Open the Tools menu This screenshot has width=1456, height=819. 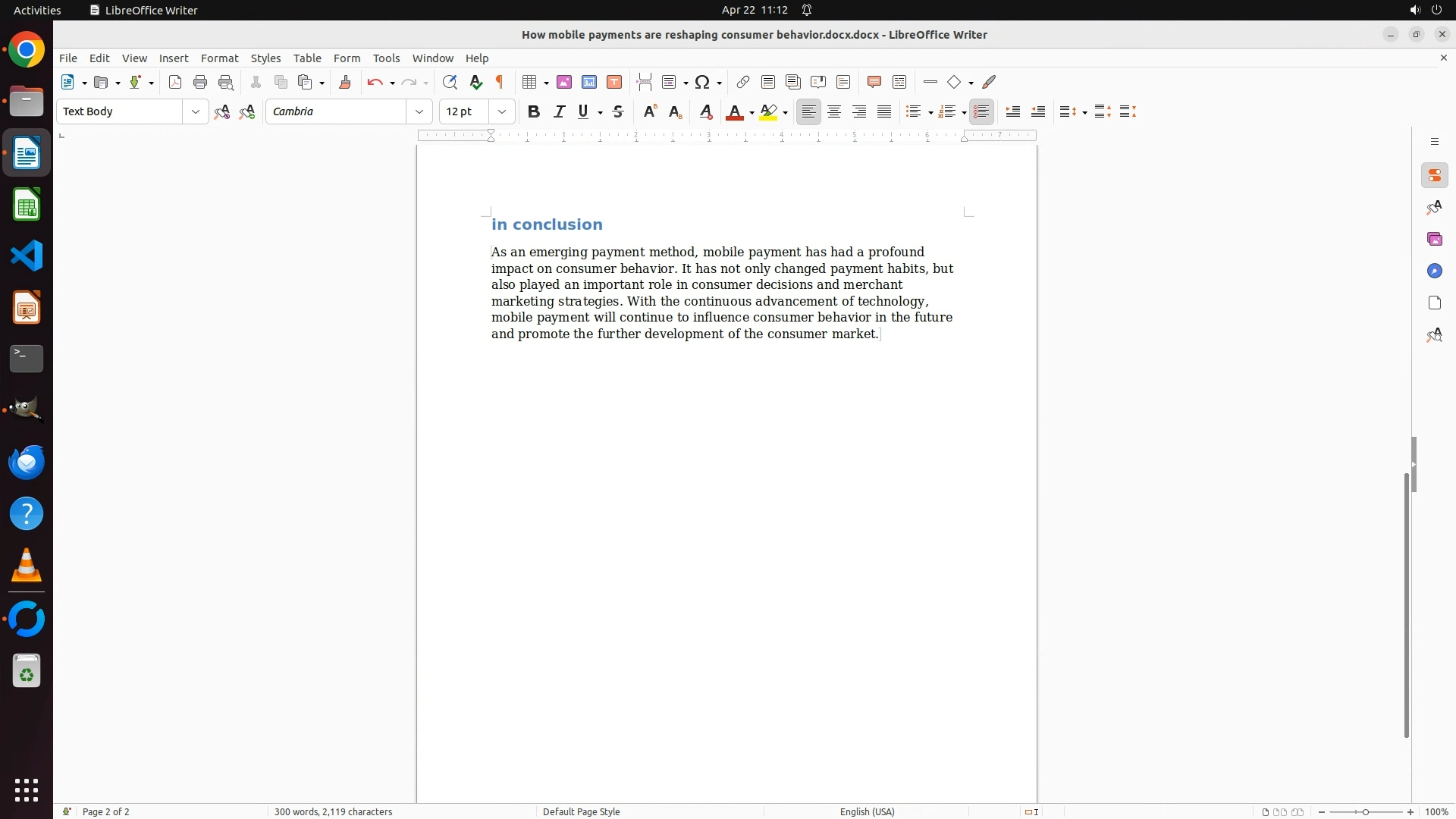click(386, 58)
